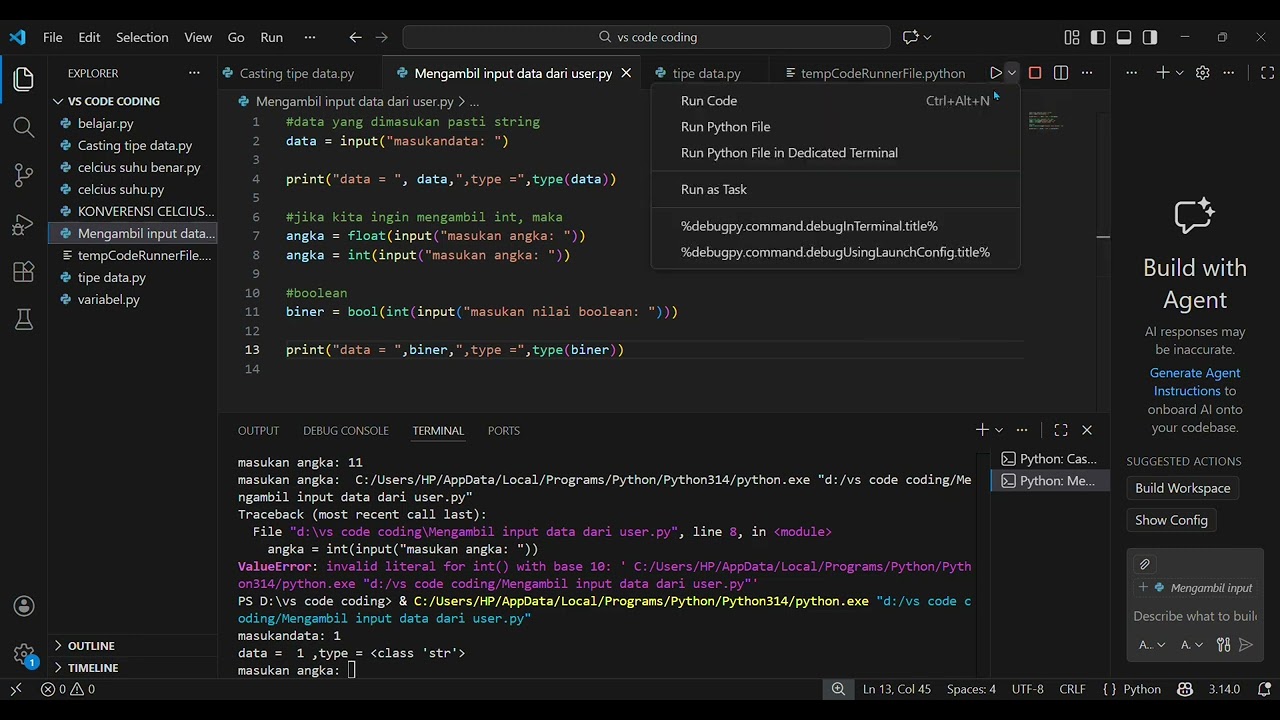This screenshot has height=720, width=1280.
Task: Click the red stop code run icon
Action: pyautogui.click(x=1035, y=73)
